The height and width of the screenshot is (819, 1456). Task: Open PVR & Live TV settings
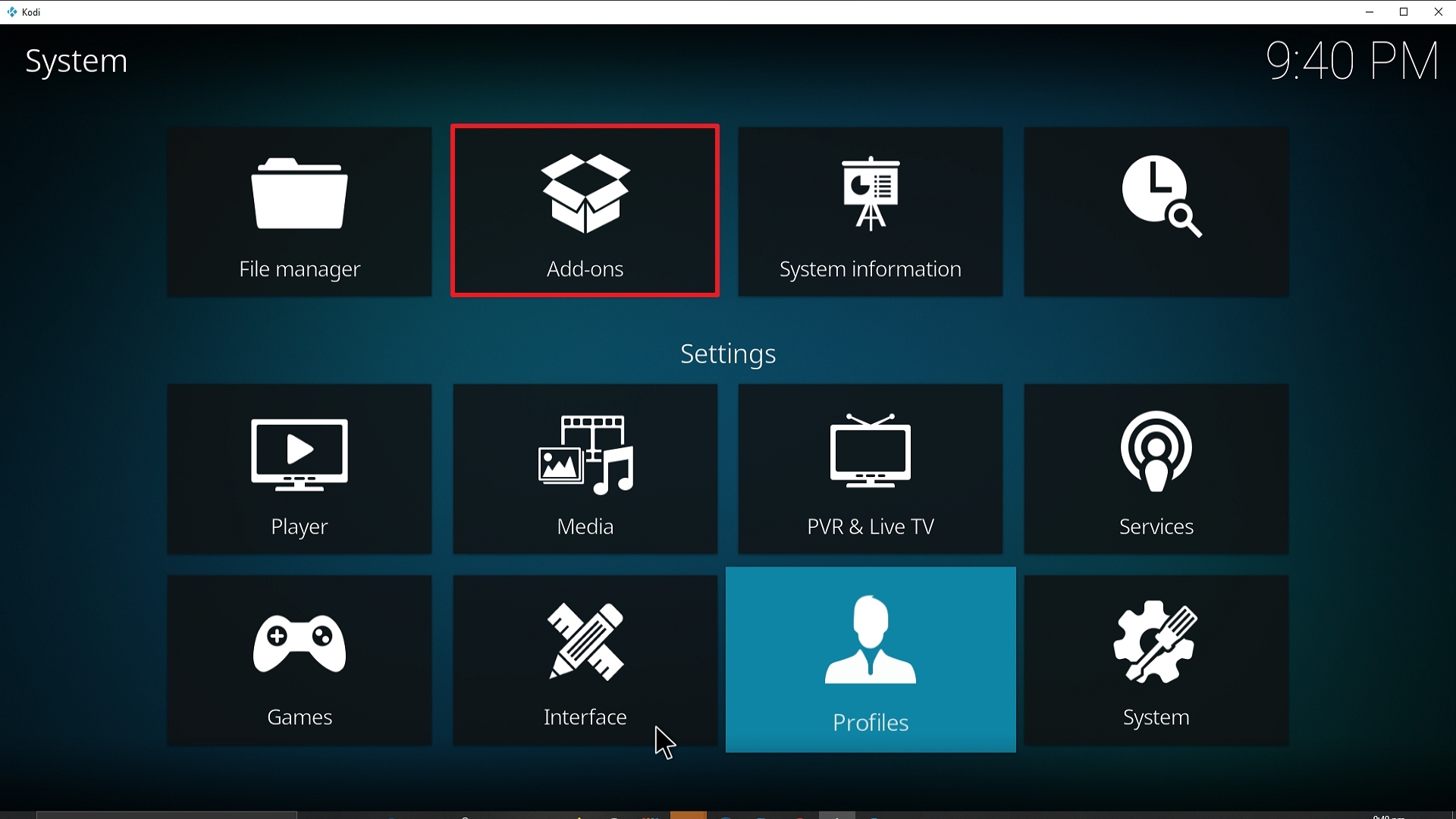pos(871,469)
